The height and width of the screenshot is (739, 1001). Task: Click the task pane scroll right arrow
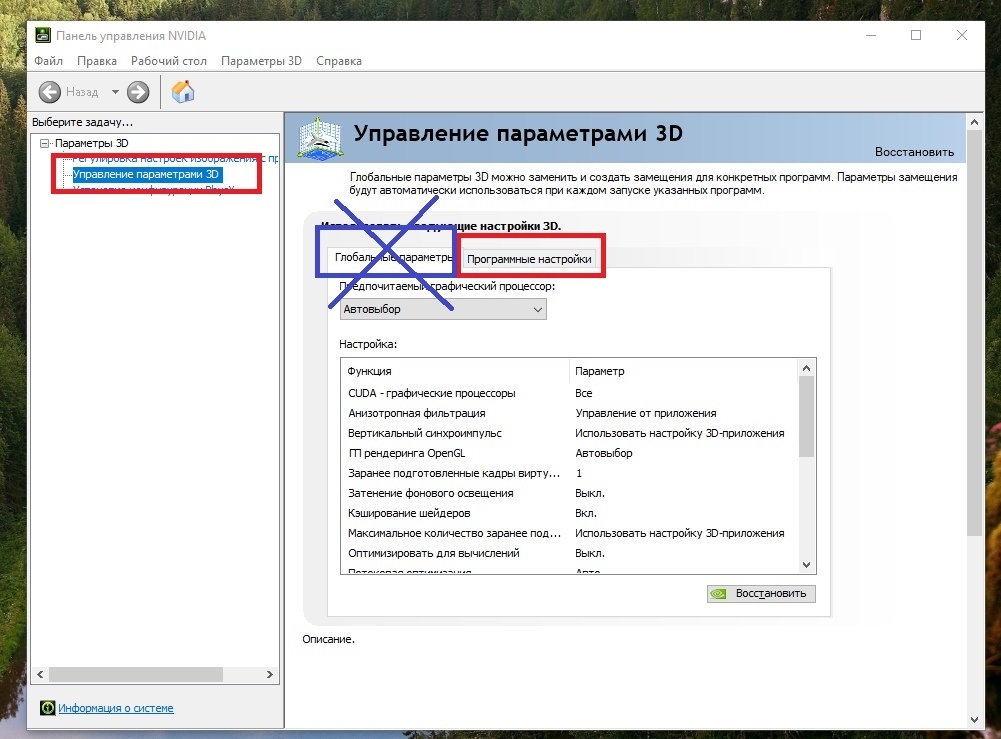[x=269, y=674]
